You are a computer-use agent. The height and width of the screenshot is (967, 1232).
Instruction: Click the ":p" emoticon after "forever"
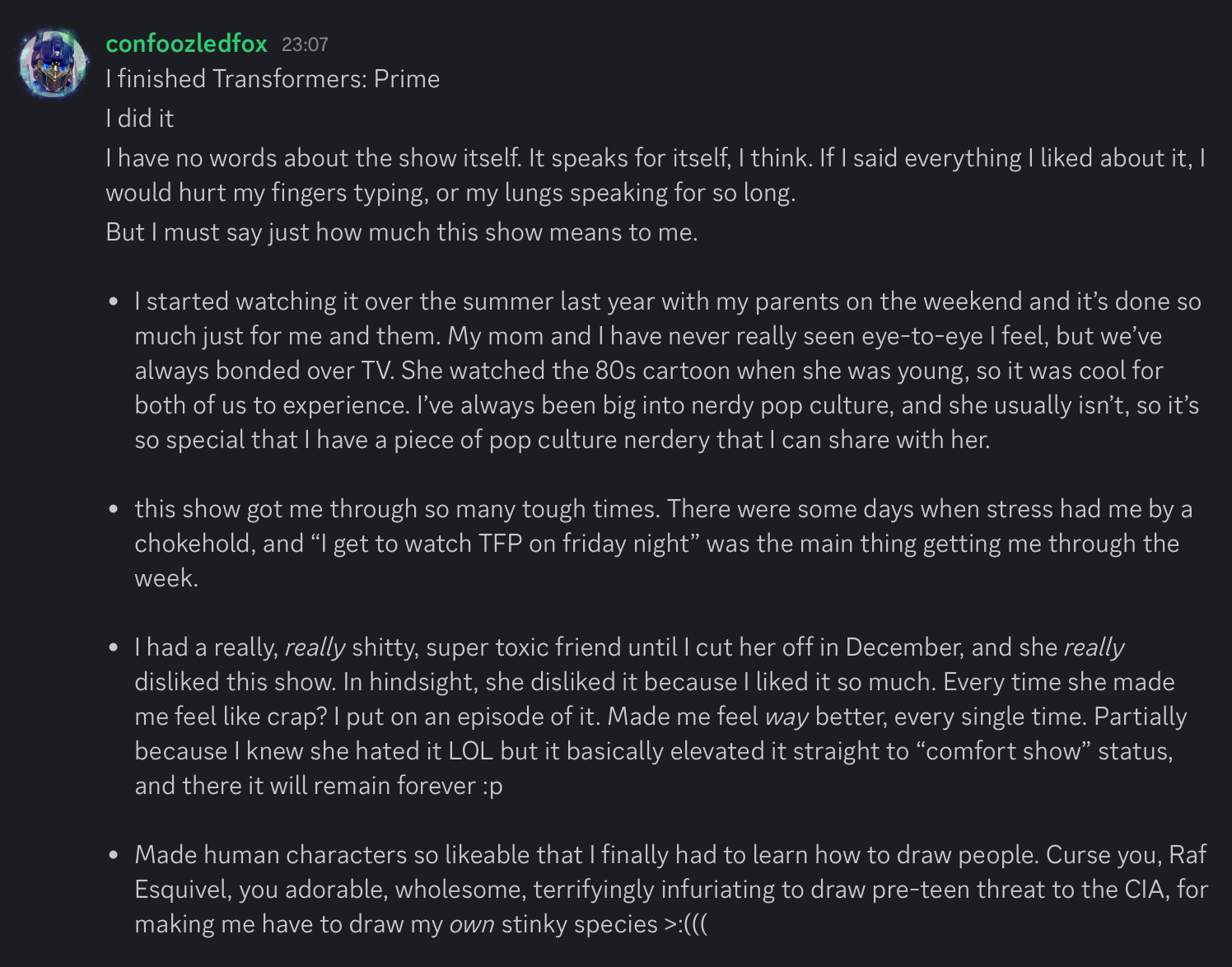tap(492, 787)
